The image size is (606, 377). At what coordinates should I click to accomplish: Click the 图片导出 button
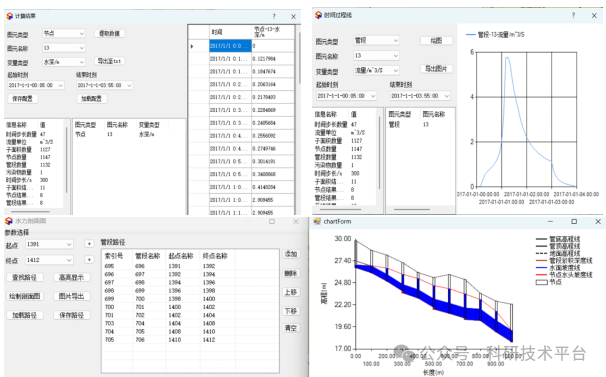pos(71,296)
